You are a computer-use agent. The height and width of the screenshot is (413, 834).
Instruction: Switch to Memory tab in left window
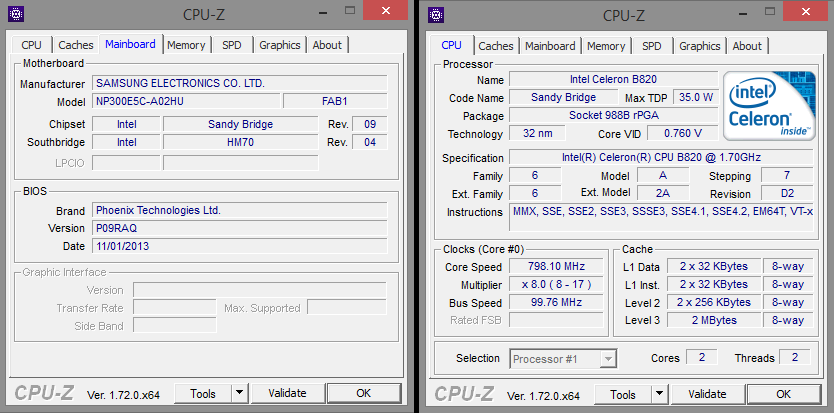coord(186,45)
